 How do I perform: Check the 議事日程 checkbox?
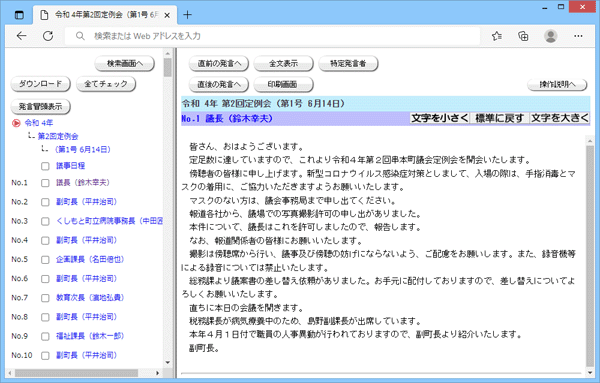tap(45, 166)
